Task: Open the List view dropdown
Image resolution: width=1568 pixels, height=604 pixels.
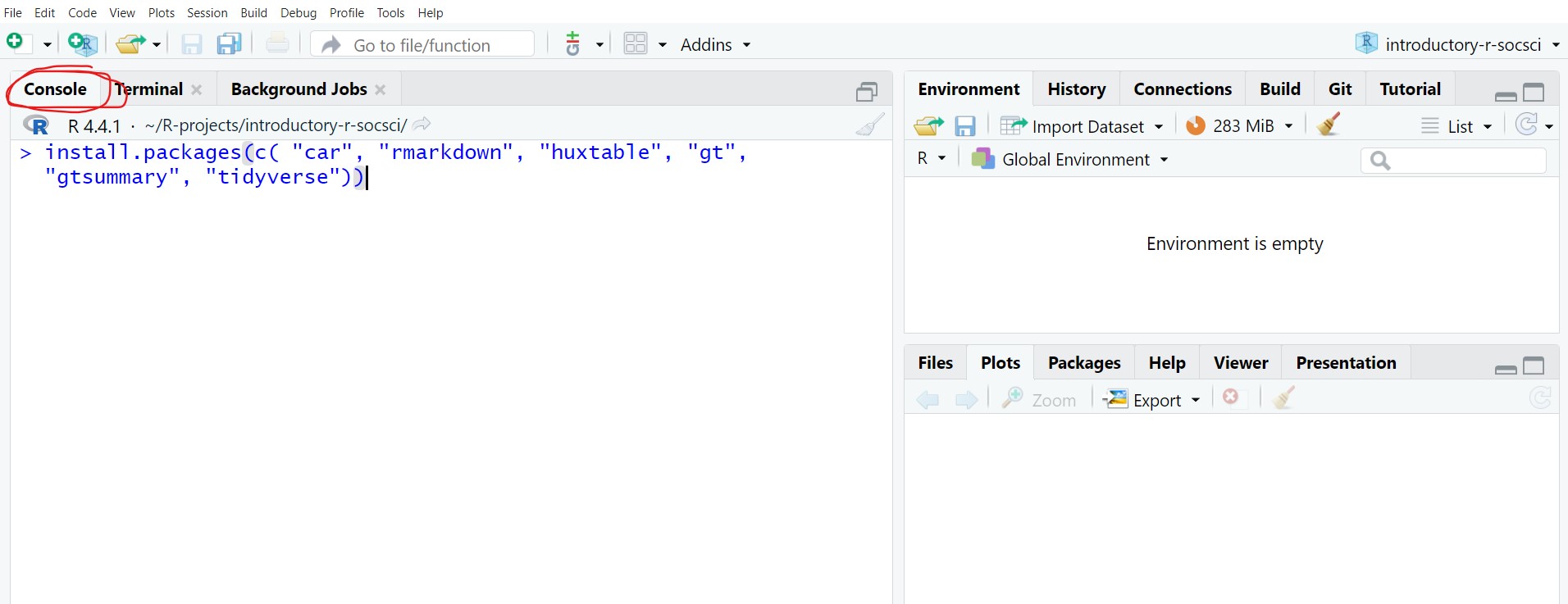Action: click(x=1457, y=126)
